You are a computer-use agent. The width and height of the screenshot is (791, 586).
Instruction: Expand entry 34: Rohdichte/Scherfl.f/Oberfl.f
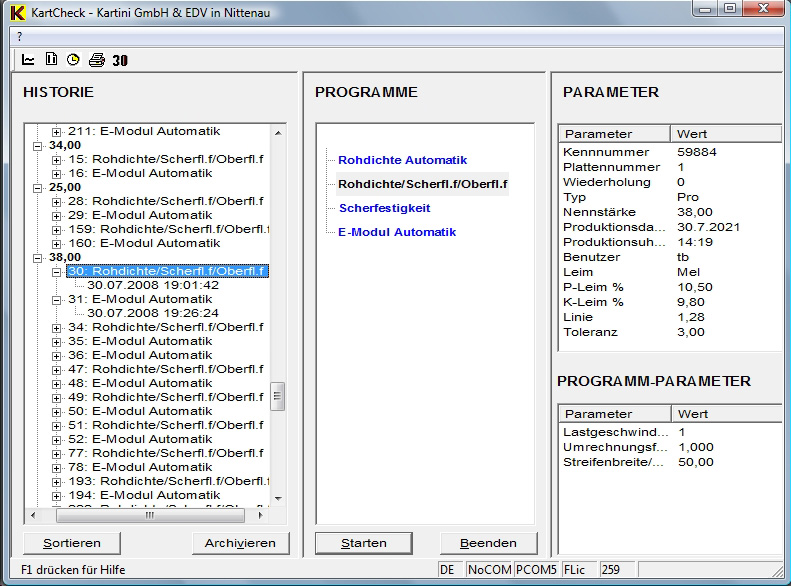pyautogui.click(x=57, y=327)
